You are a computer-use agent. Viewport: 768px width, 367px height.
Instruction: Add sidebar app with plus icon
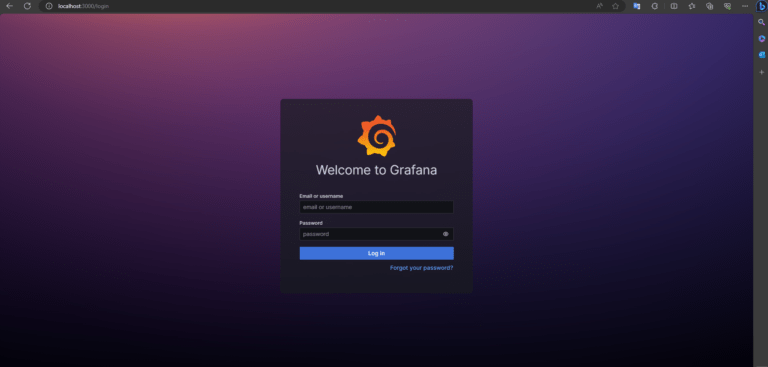761,72
